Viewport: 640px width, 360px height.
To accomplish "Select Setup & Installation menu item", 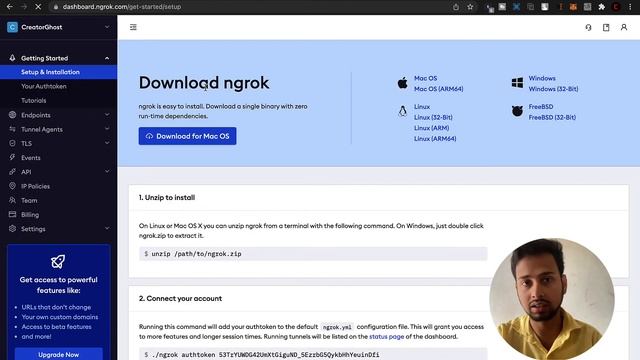I will point(58,72).
